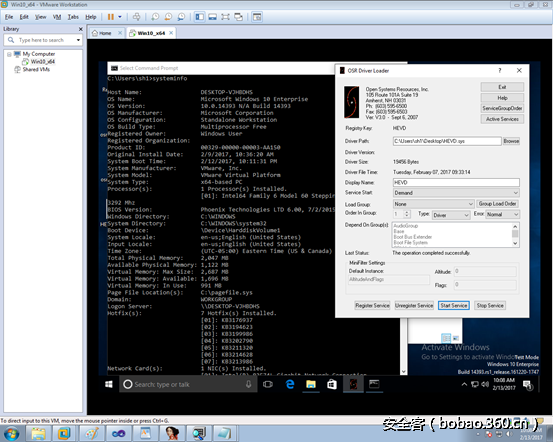This screenshot has width=553, height=442.
Task: Click the Start Service button
Action: point(454,305)
